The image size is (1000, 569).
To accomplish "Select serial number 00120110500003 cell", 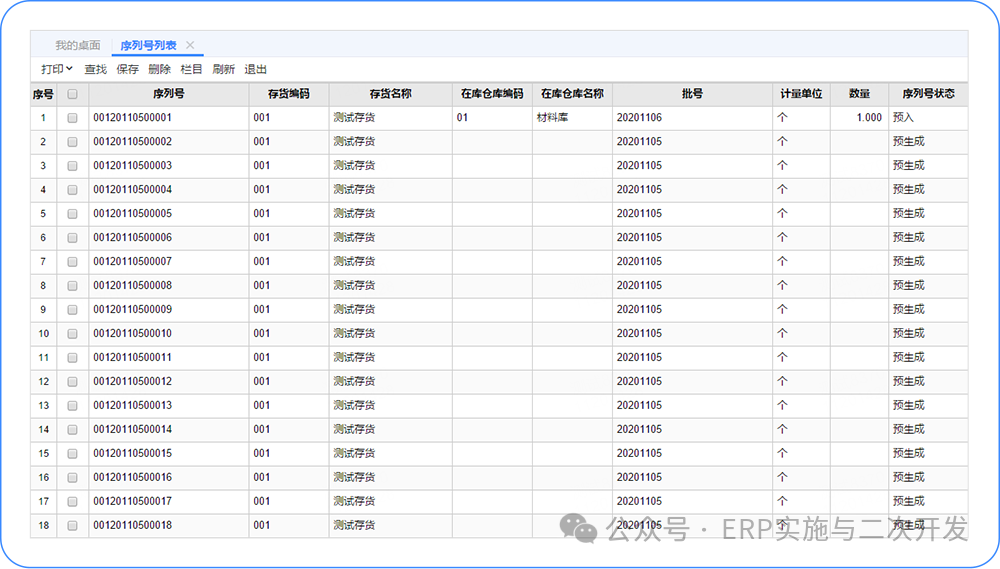I will (133, 166).
